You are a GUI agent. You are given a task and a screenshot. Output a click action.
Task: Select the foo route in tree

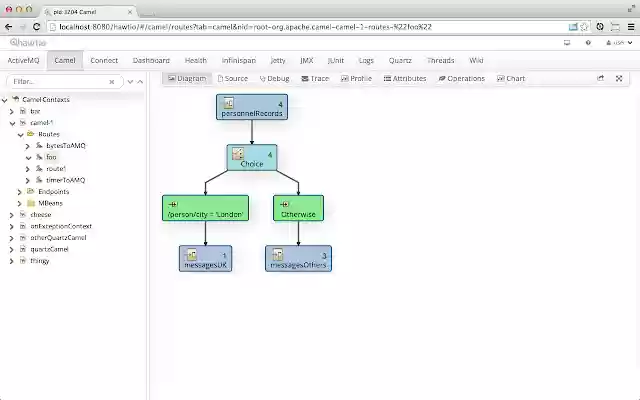(51, 157)
